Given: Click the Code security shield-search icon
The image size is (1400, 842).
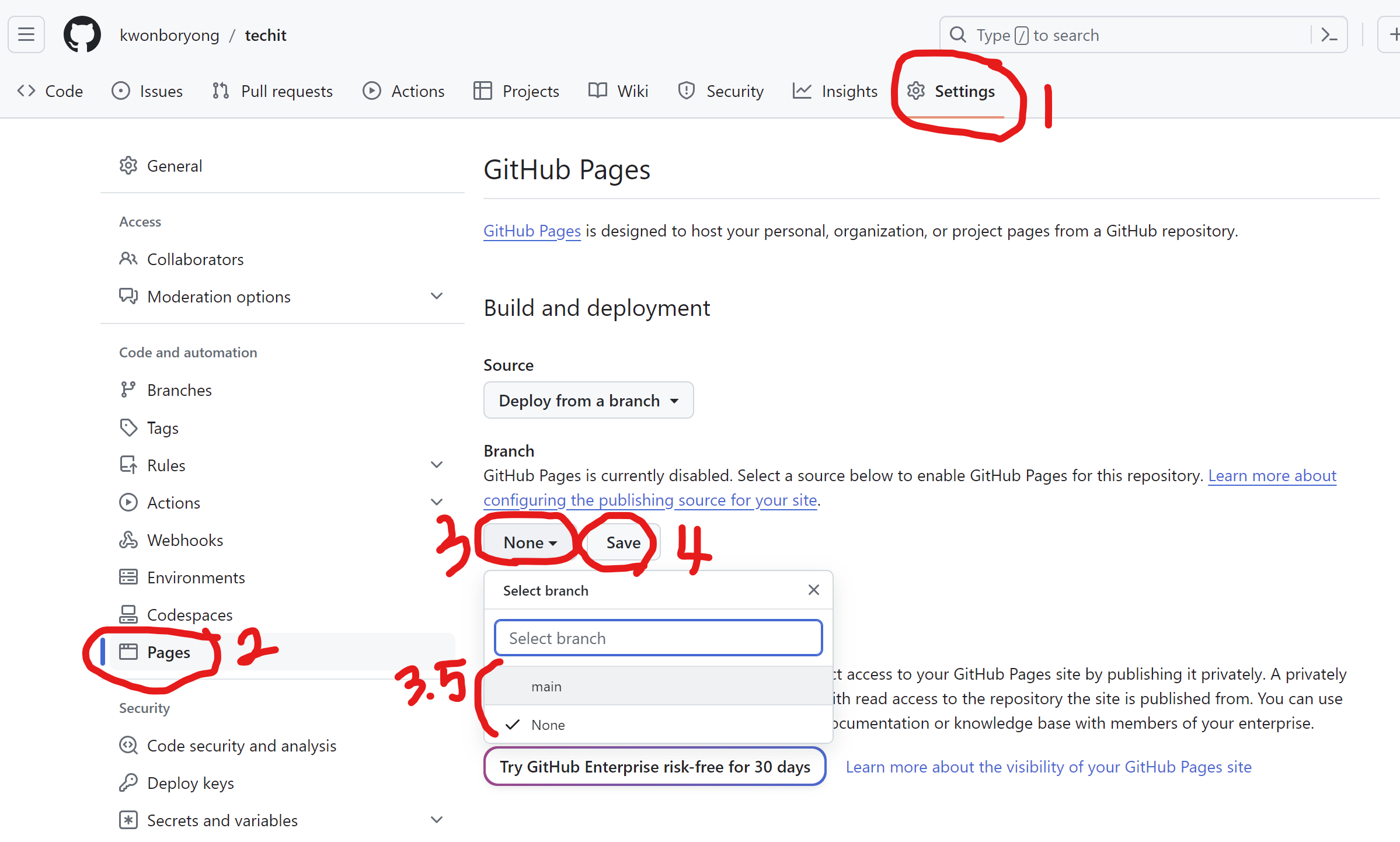Looking at the screenshot, I should click(x=128, y=746).
